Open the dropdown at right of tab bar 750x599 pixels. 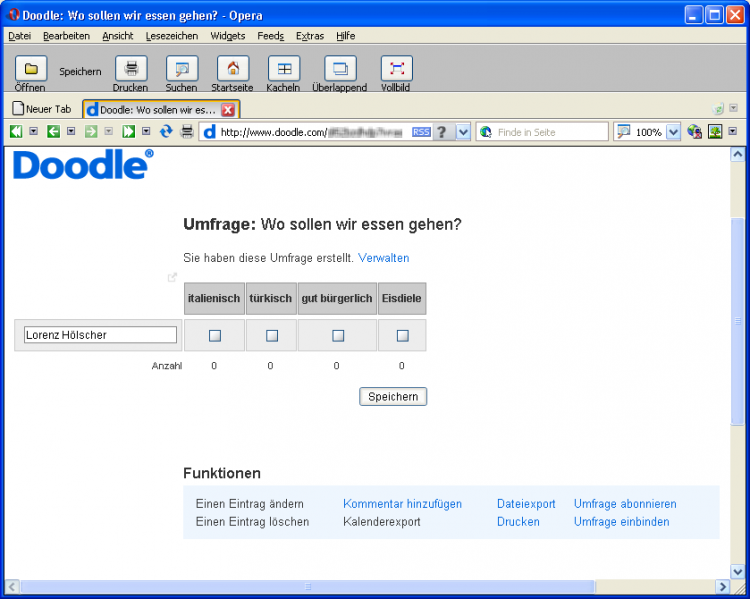pos(733,109)
